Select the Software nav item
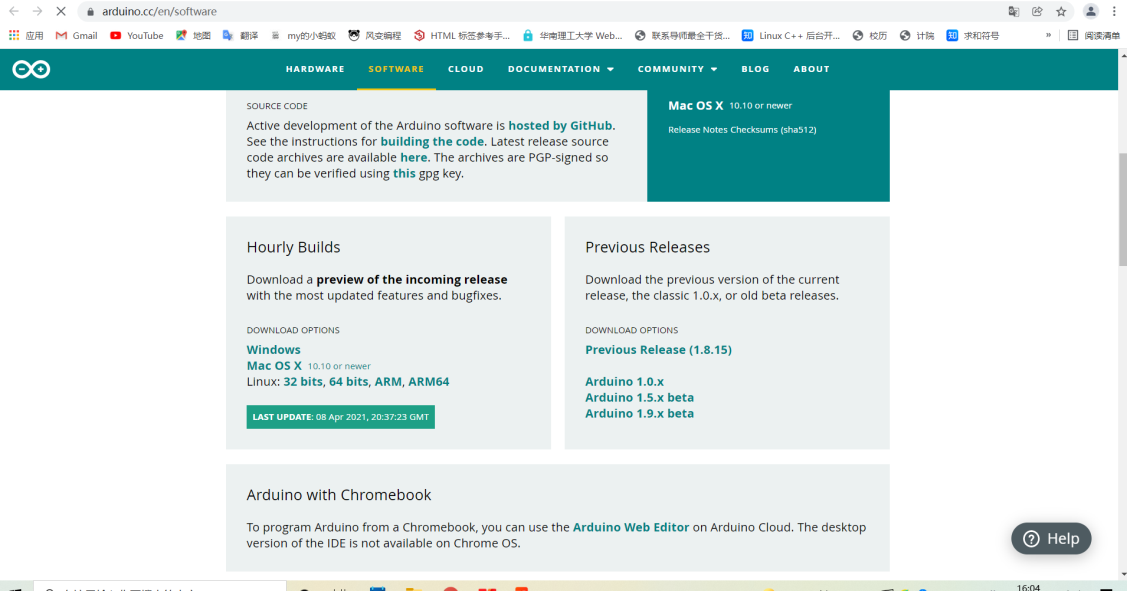 (x=396, y=69)
